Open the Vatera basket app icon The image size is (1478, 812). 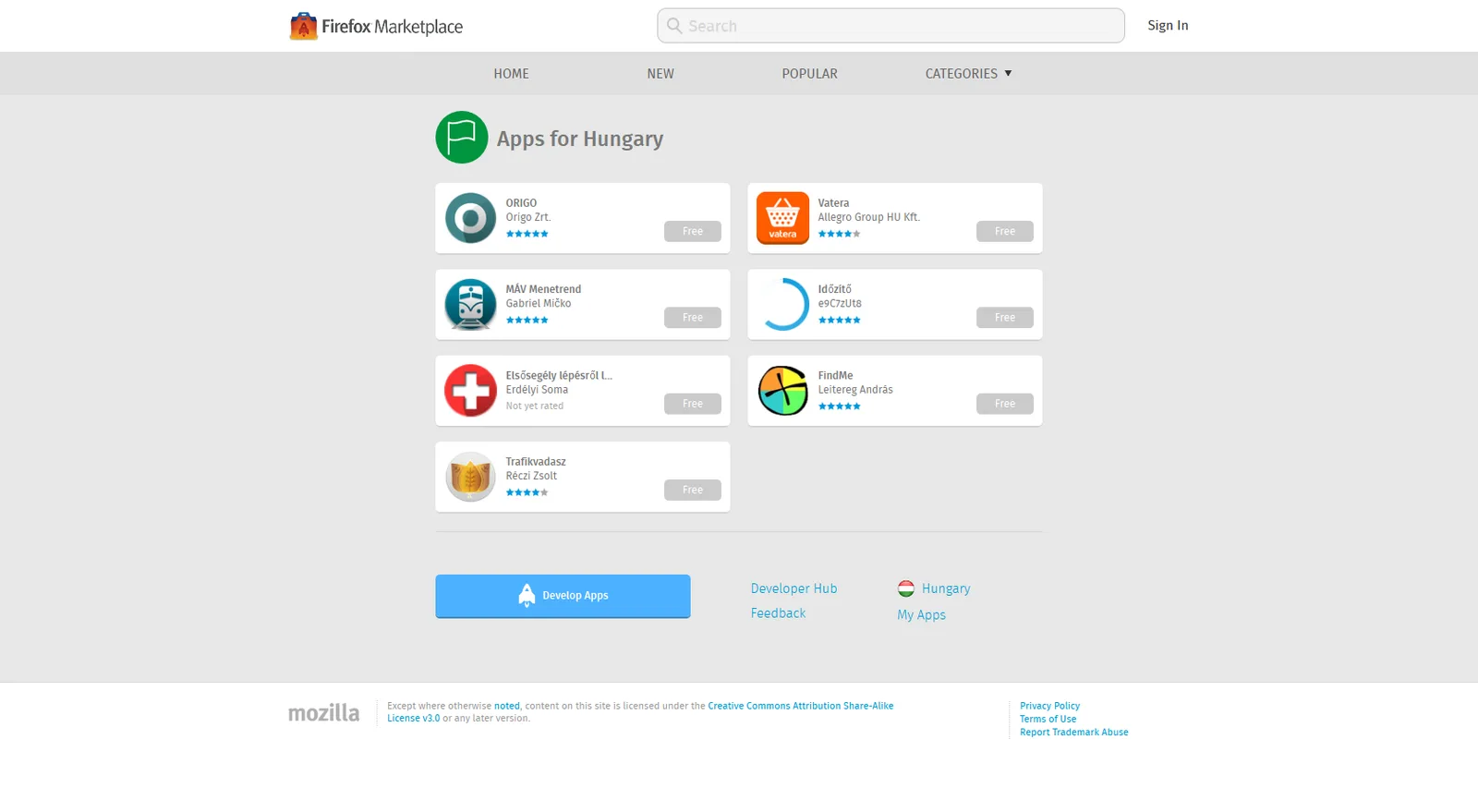(782, 218)
